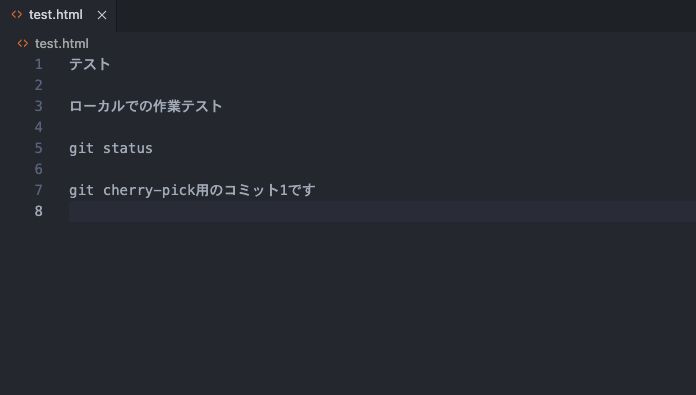The height and width of the screenshot is (395, 696).
Task: Click line number 5 in the gutter
Action: pos(39,148)
